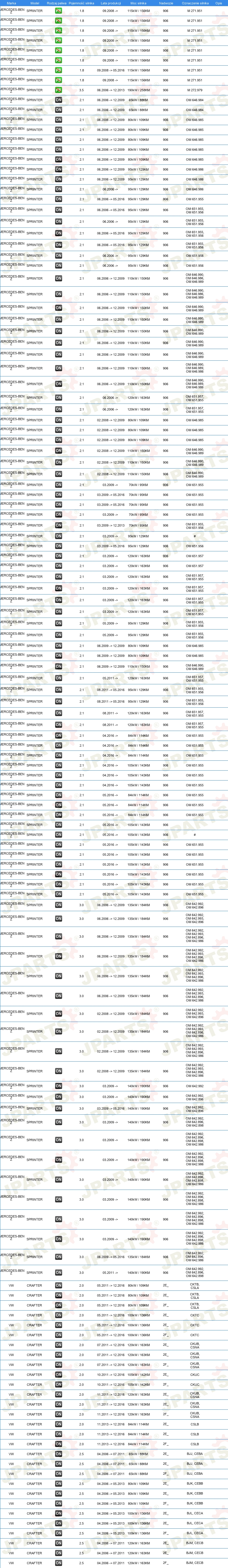Click the Nadwozie column header
Image resolution: width=228 pixels, height=1568 pixels.
click(x=166, y=3)
